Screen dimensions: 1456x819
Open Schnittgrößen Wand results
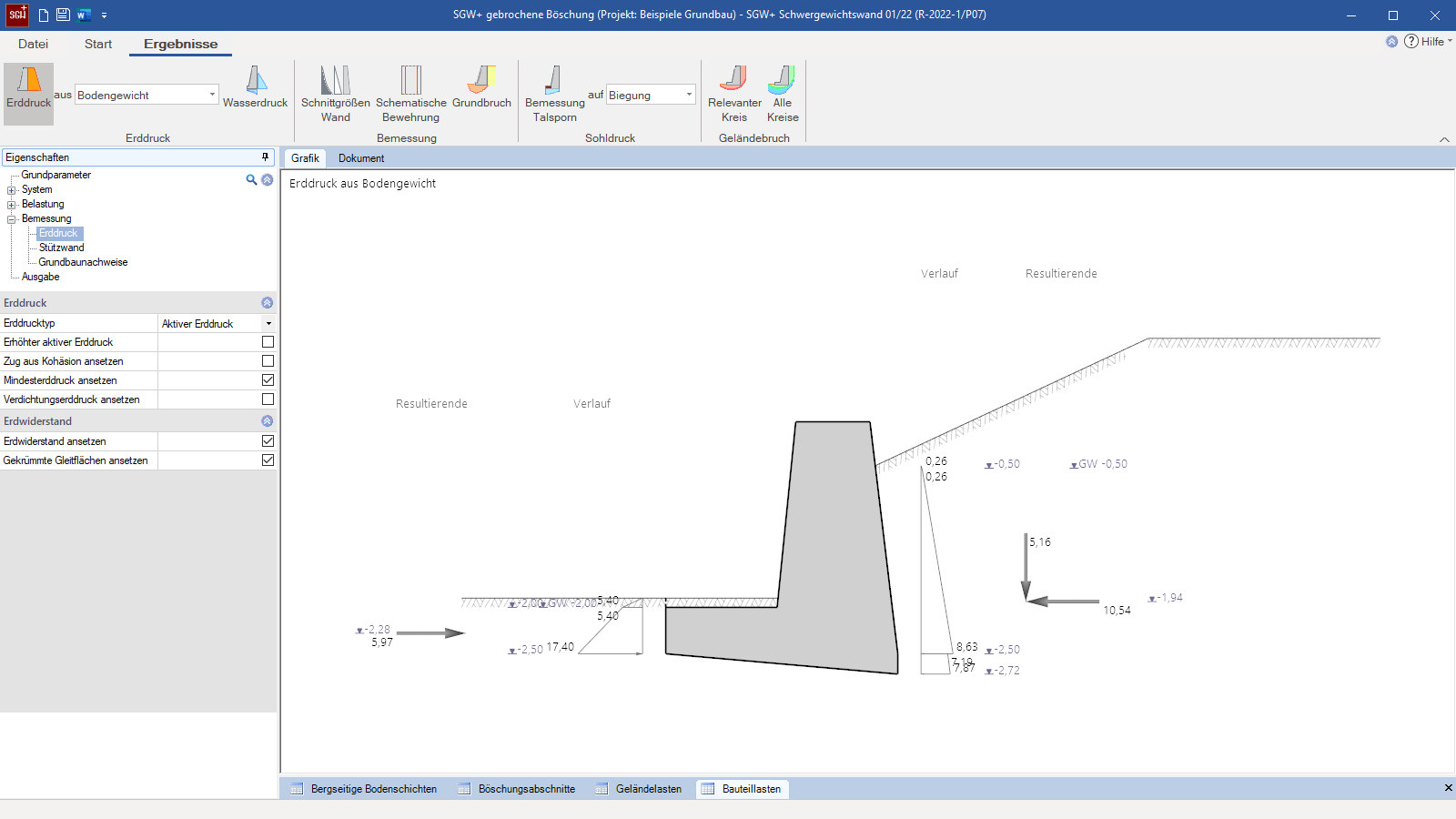pyautogui.click(x=335, y=94)
